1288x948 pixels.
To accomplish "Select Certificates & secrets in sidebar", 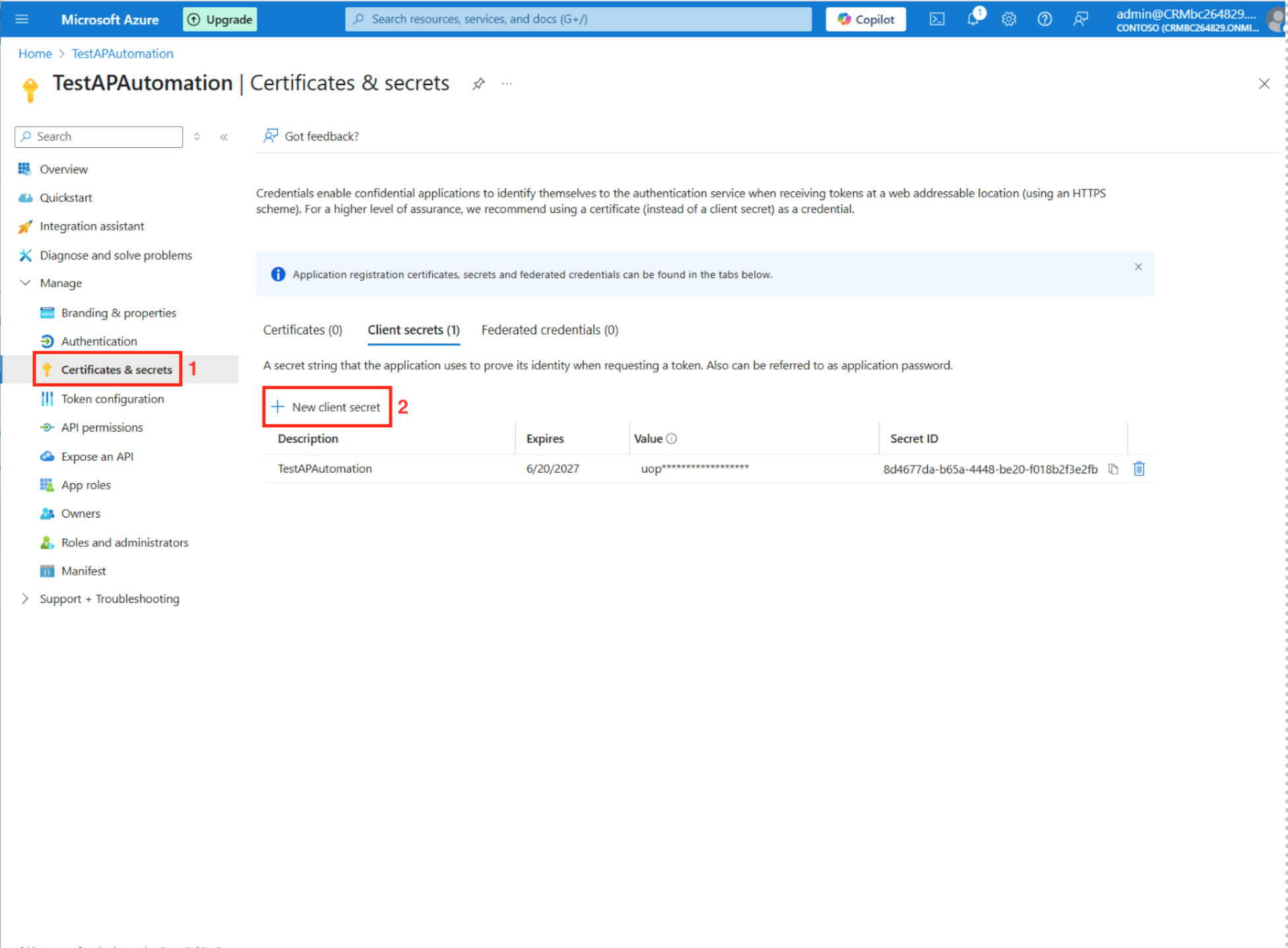I will click(x=117, y=370).
